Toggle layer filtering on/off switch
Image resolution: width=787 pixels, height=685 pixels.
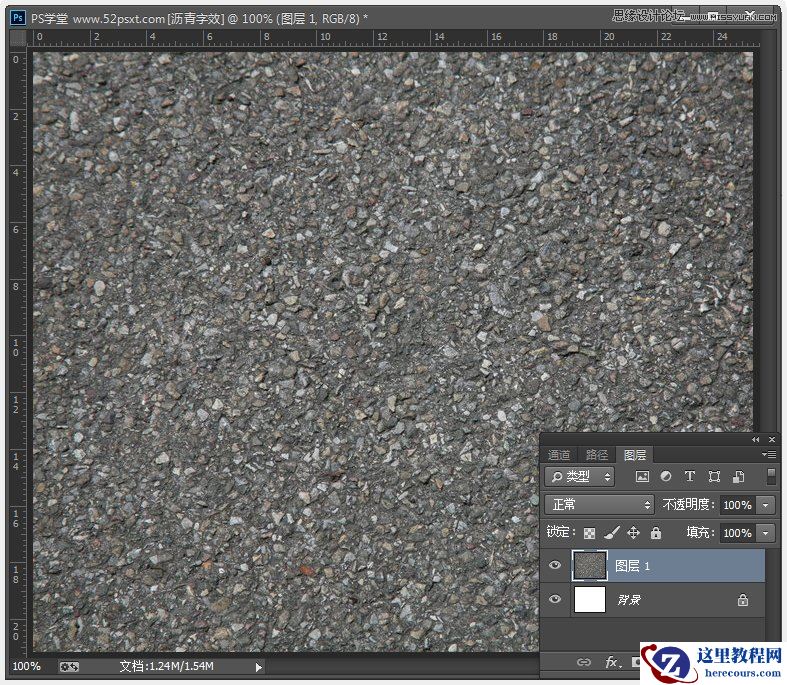pyautogui.click(x=771, y=476)
